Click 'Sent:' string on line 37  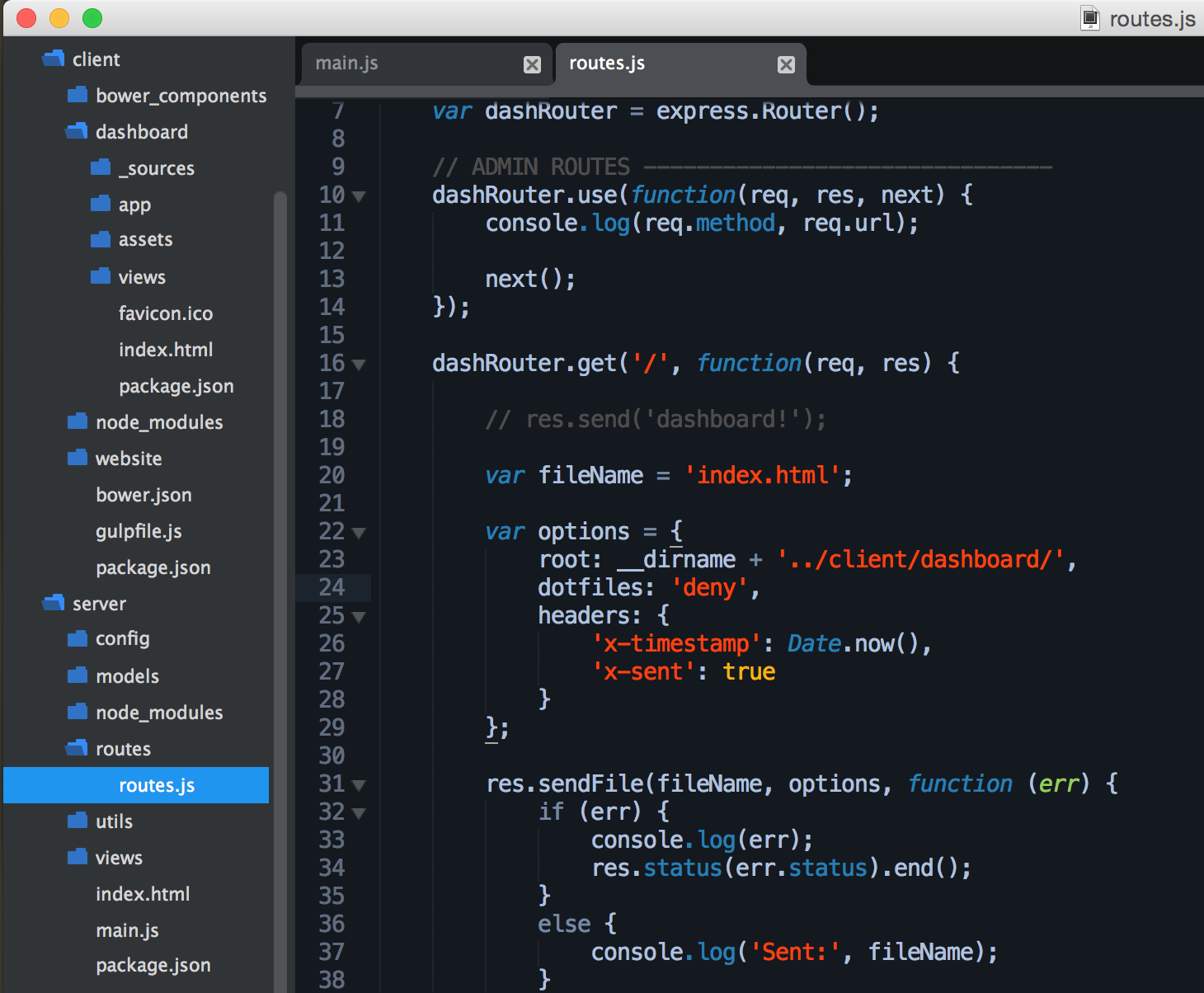coord(795,952)
